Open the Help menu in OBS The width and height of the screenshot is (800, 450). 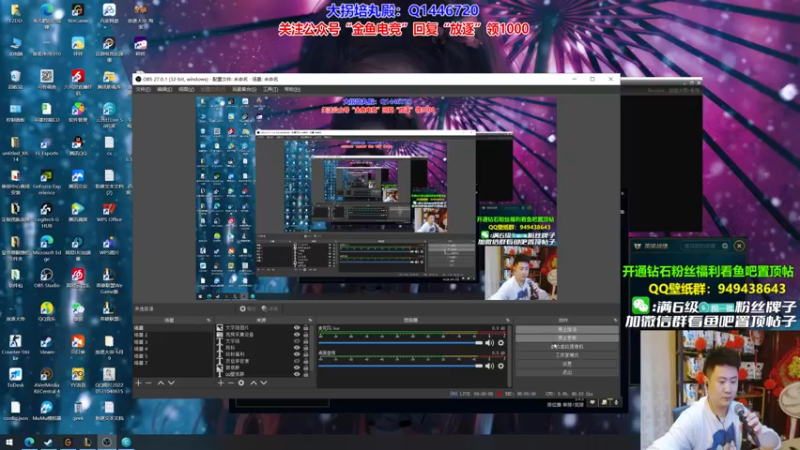[292, 89]
